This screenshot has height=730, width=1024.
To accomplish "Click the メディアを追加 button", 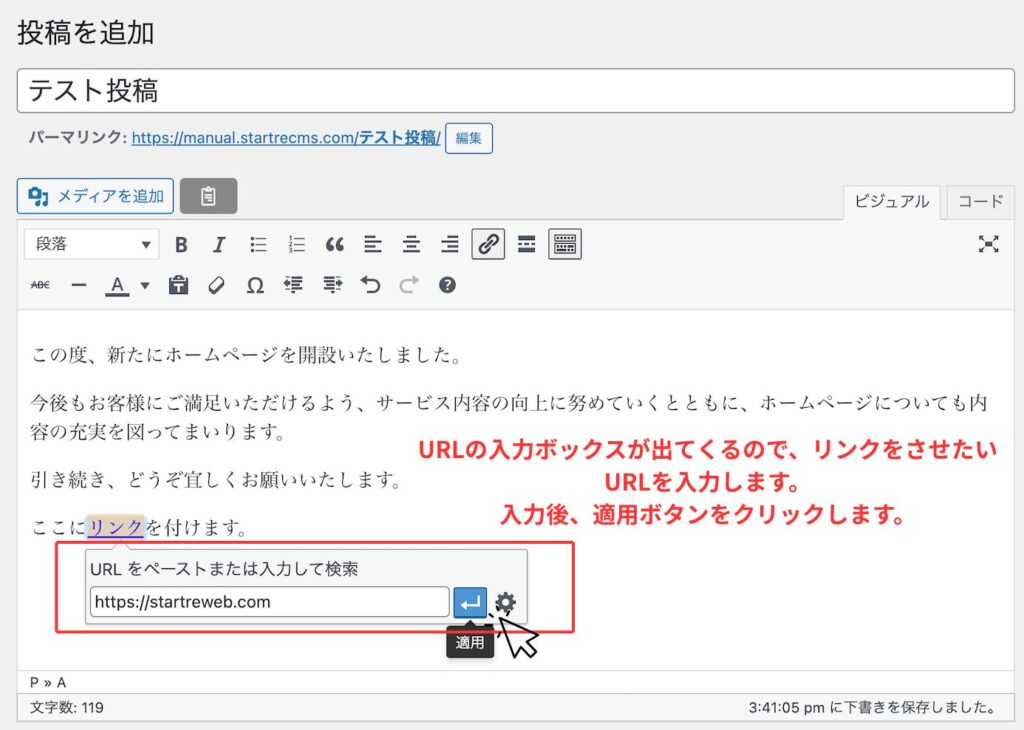I will 96,196.
